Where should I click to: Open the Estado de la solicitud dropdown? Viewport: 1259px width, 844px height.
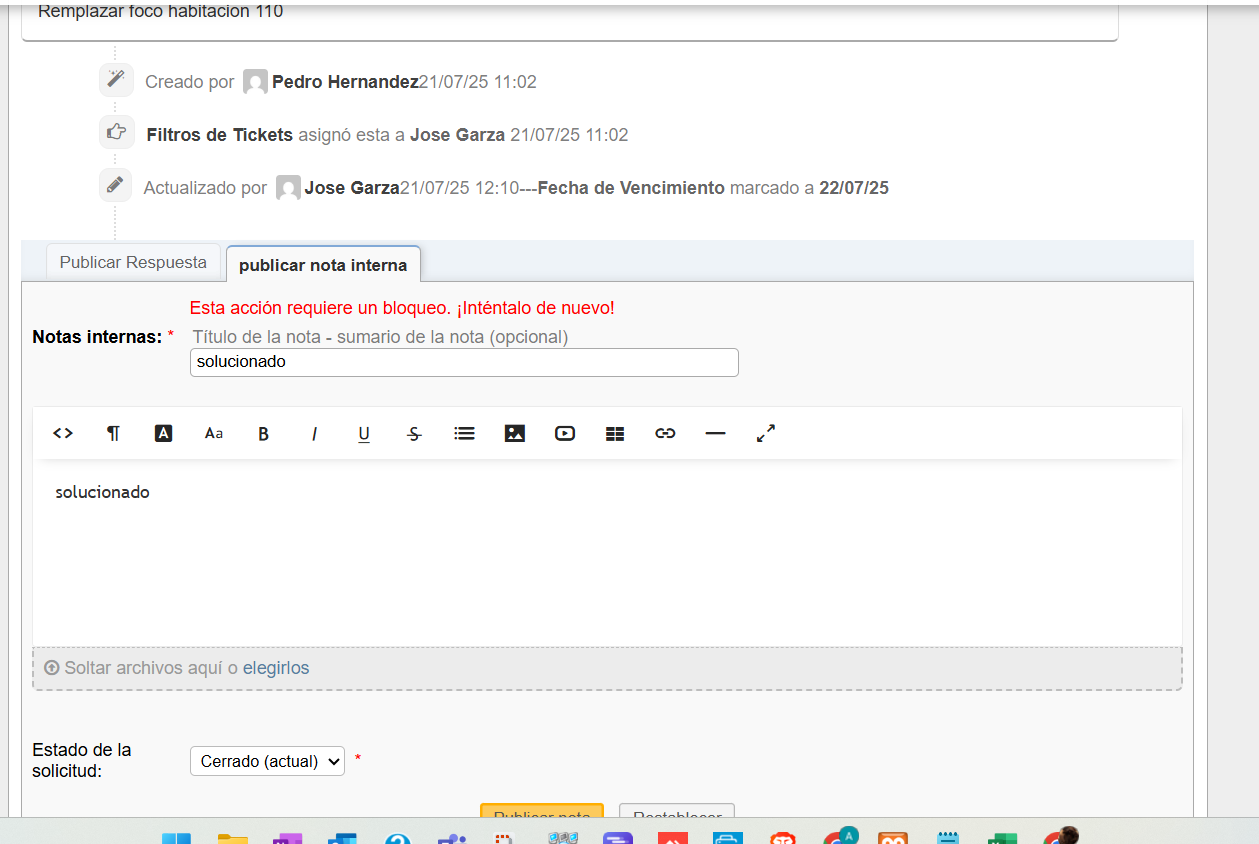point(267,761)
